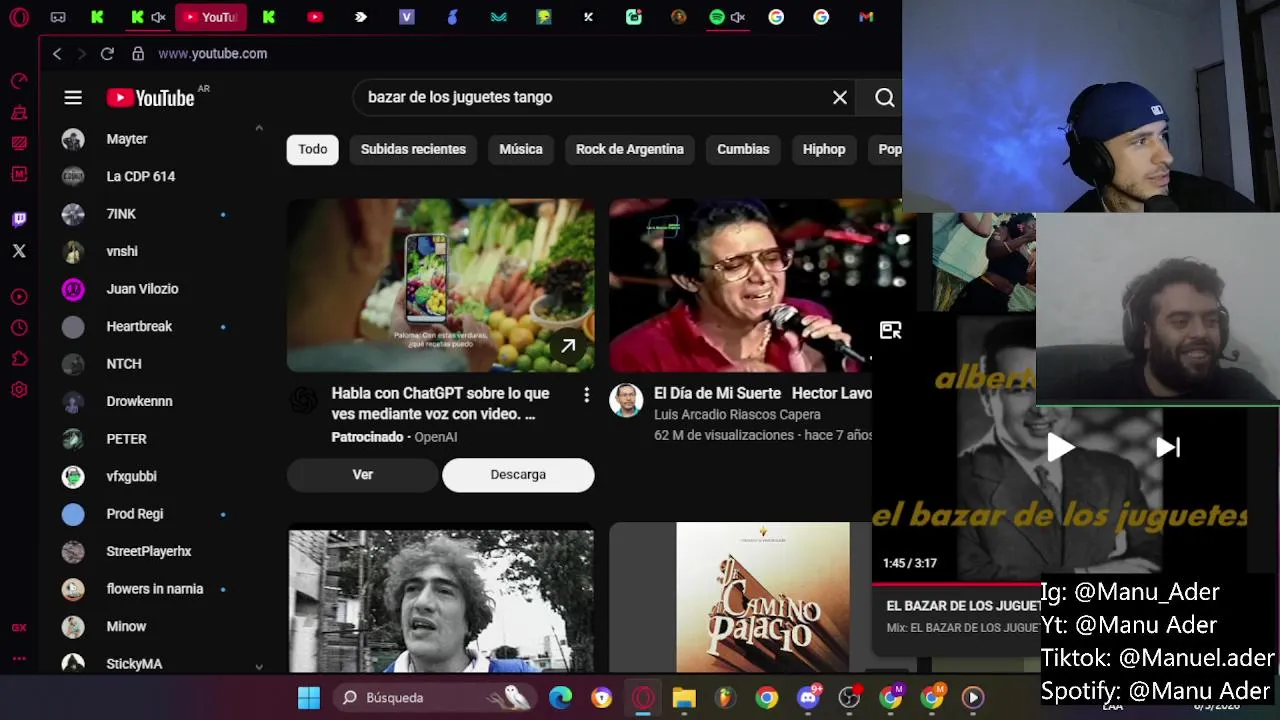This screenshot has height=720, width=1280.
Task: Switch to the purple V tab
Action: point(406,17)
